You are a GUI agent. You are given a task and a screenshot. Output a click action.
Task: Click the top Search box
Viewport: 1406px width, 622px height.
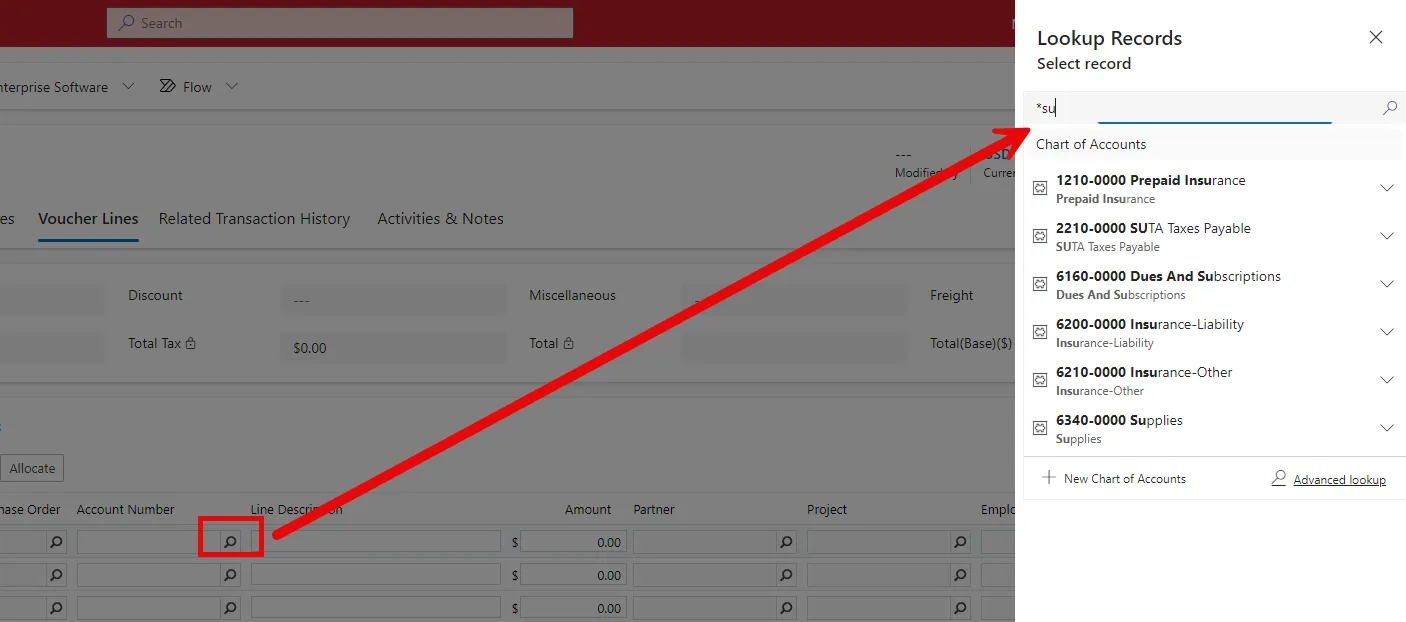click(x=340, y=23)
